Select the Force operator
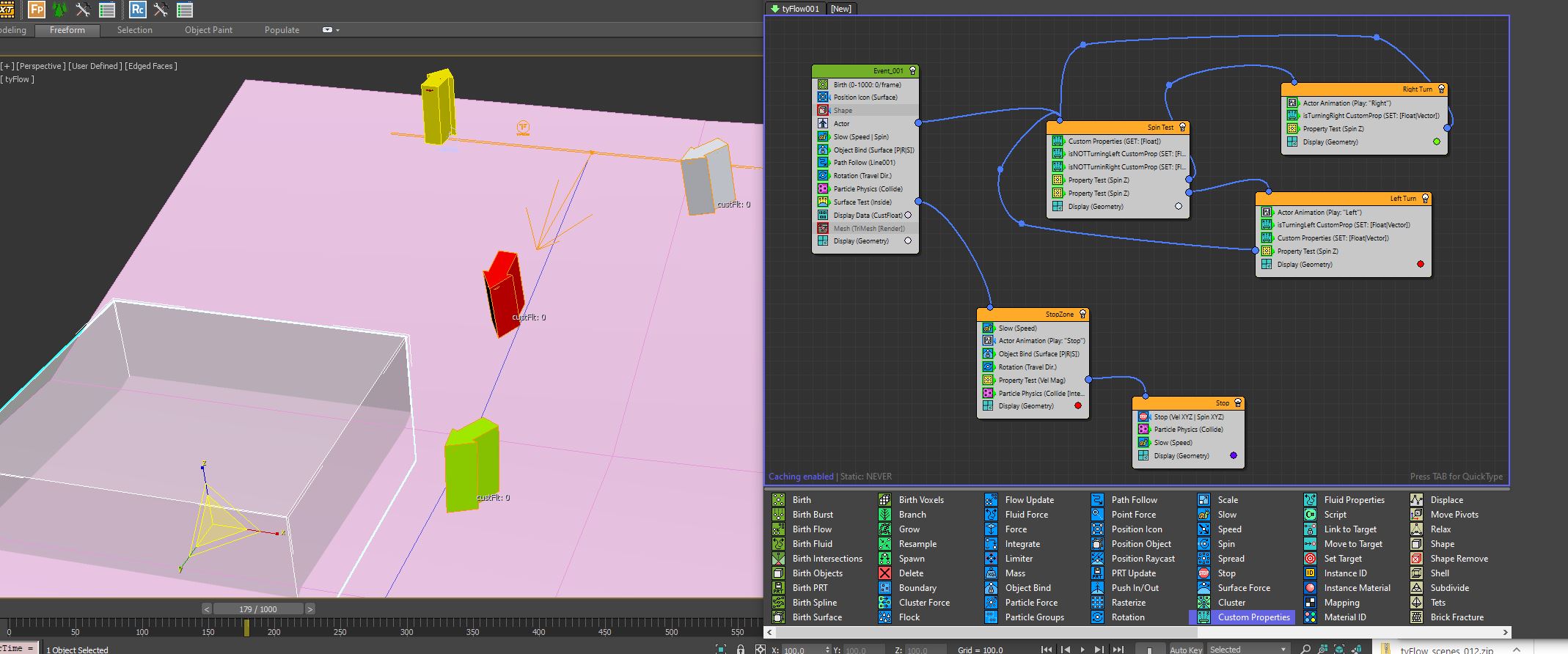Viewport: 1568px width, 654px height. tap(1016, 529)
